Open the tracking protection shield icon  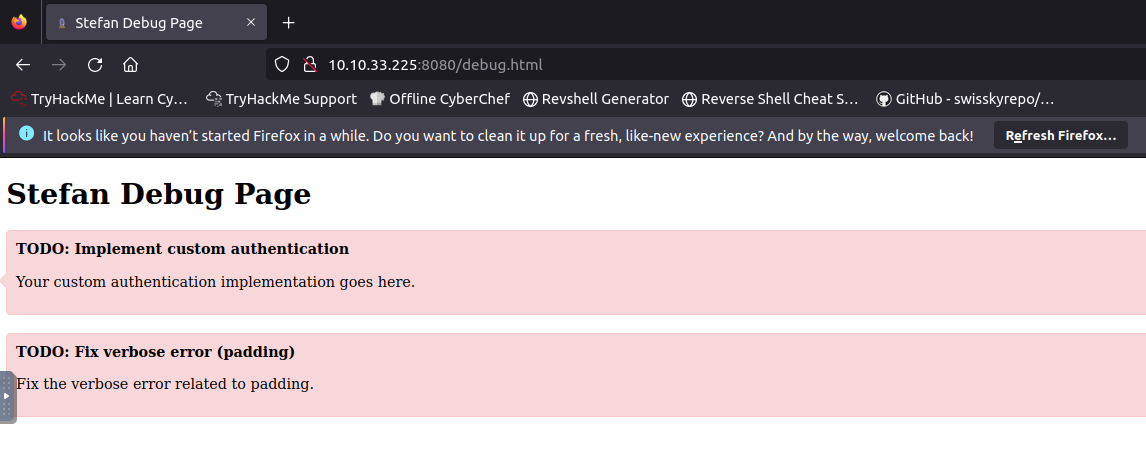click(281, 64)
